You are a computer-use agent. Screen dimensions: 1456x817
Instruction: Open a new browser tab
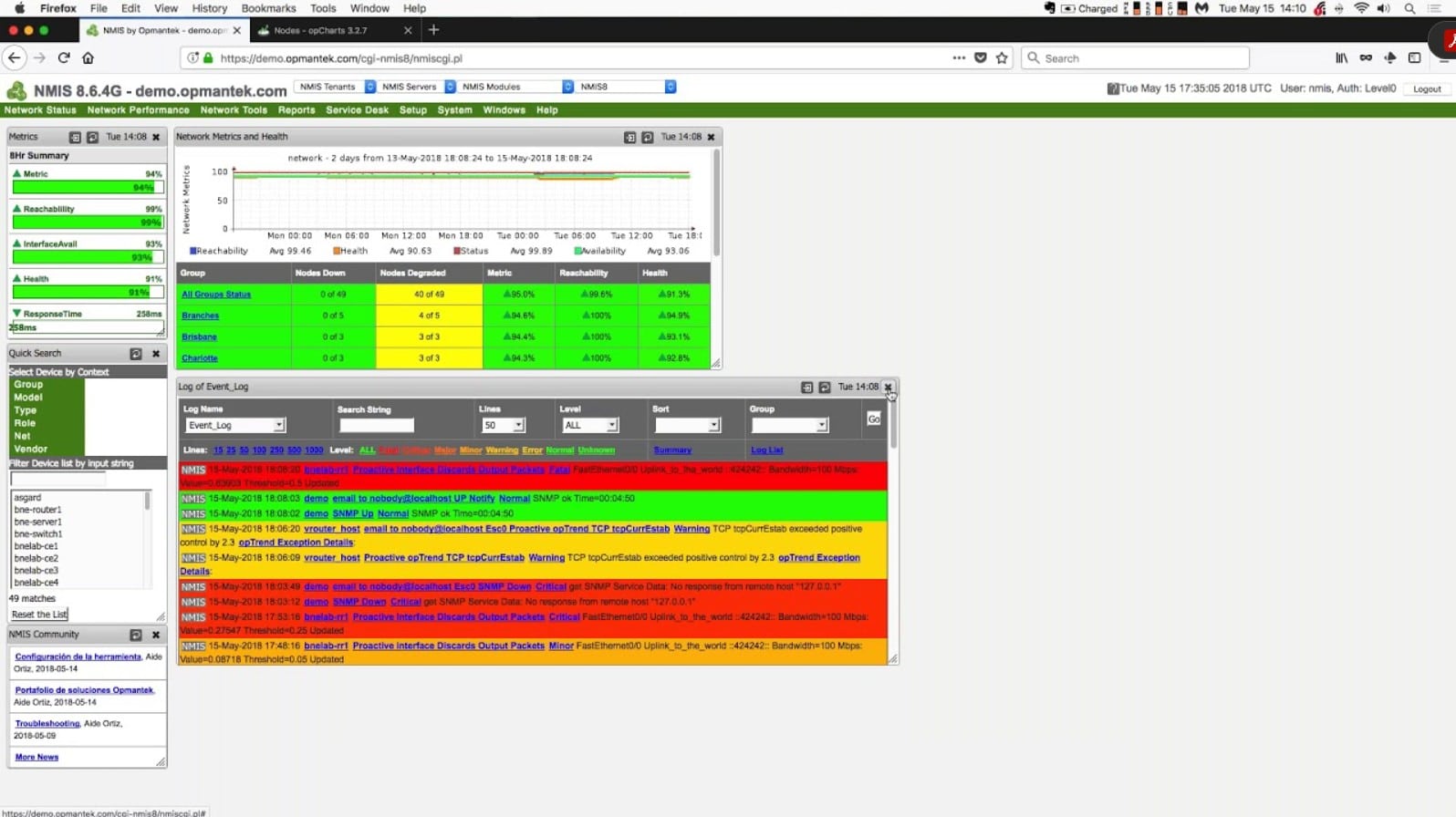point(434,30)
